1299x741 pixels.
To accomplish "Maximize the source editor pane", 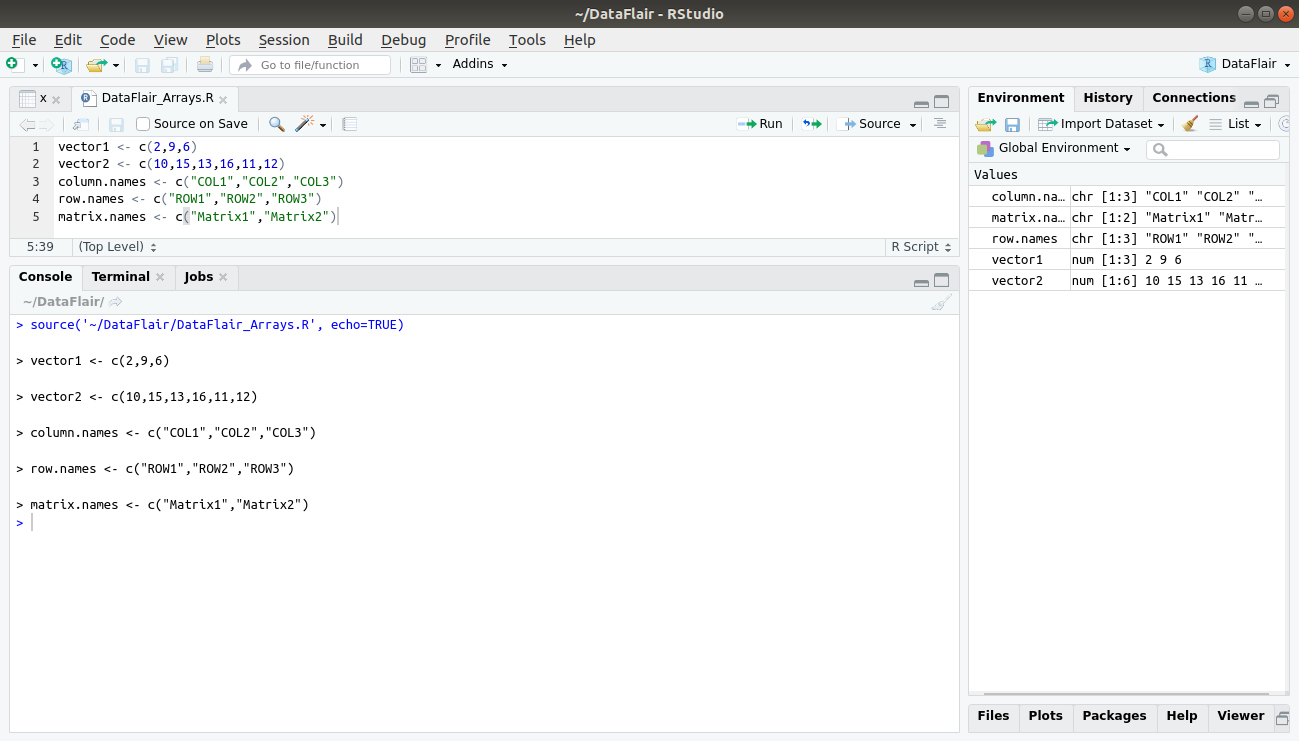I will [941, 102].
